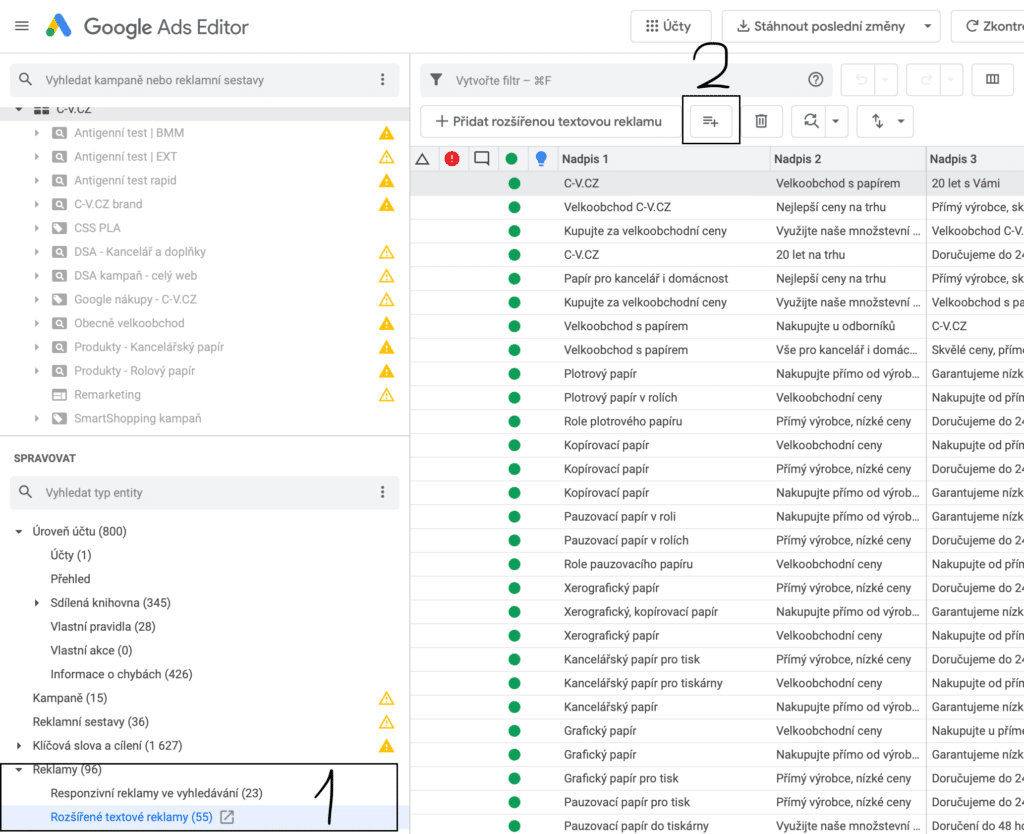Click warning icon next to Kampaně (15)

pyautogui.click(x=387, y=698)
